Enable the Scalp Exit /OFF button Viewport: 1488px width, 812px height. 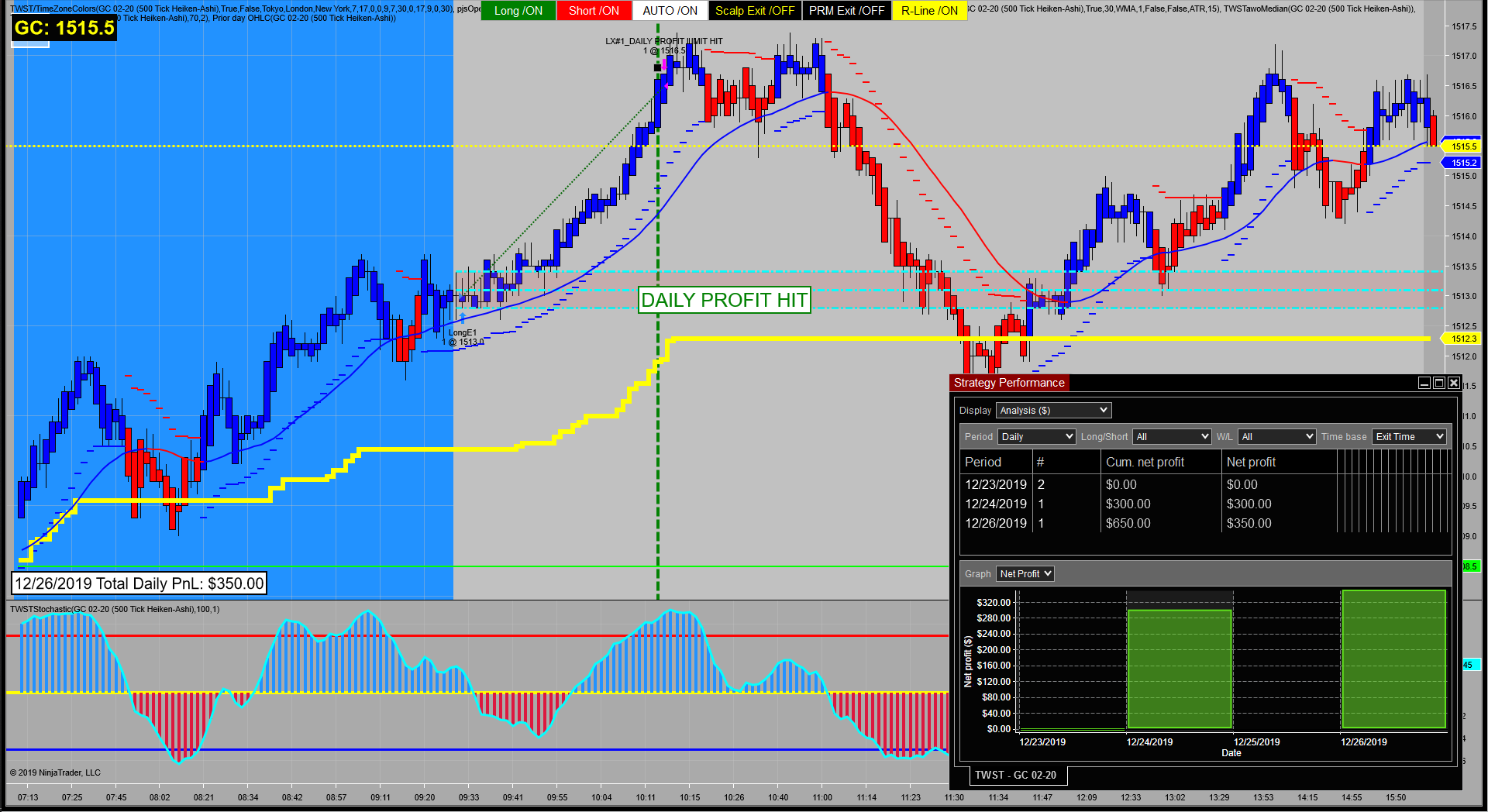pos(754,11)
